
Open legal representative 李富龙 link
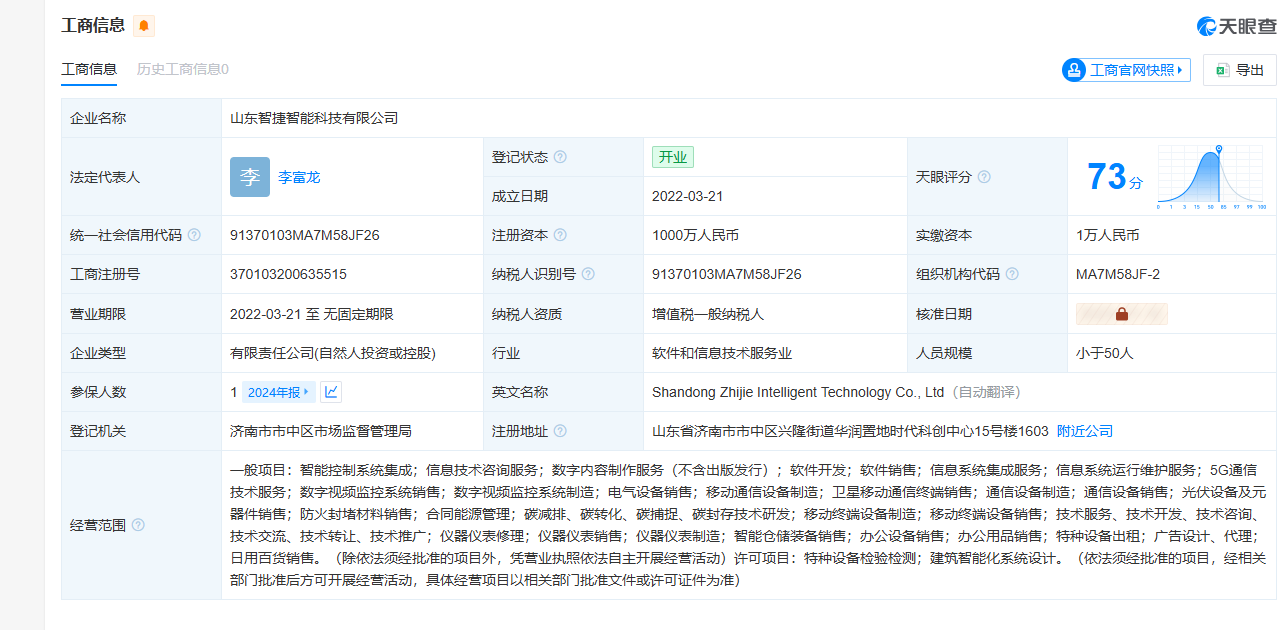pyautogui.click(x=299, y=177)
